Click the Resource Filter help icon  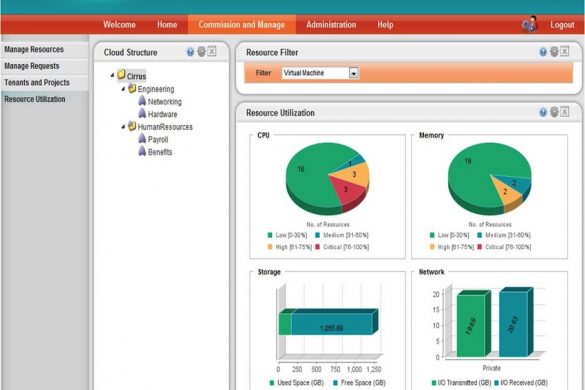pos(543,52)
